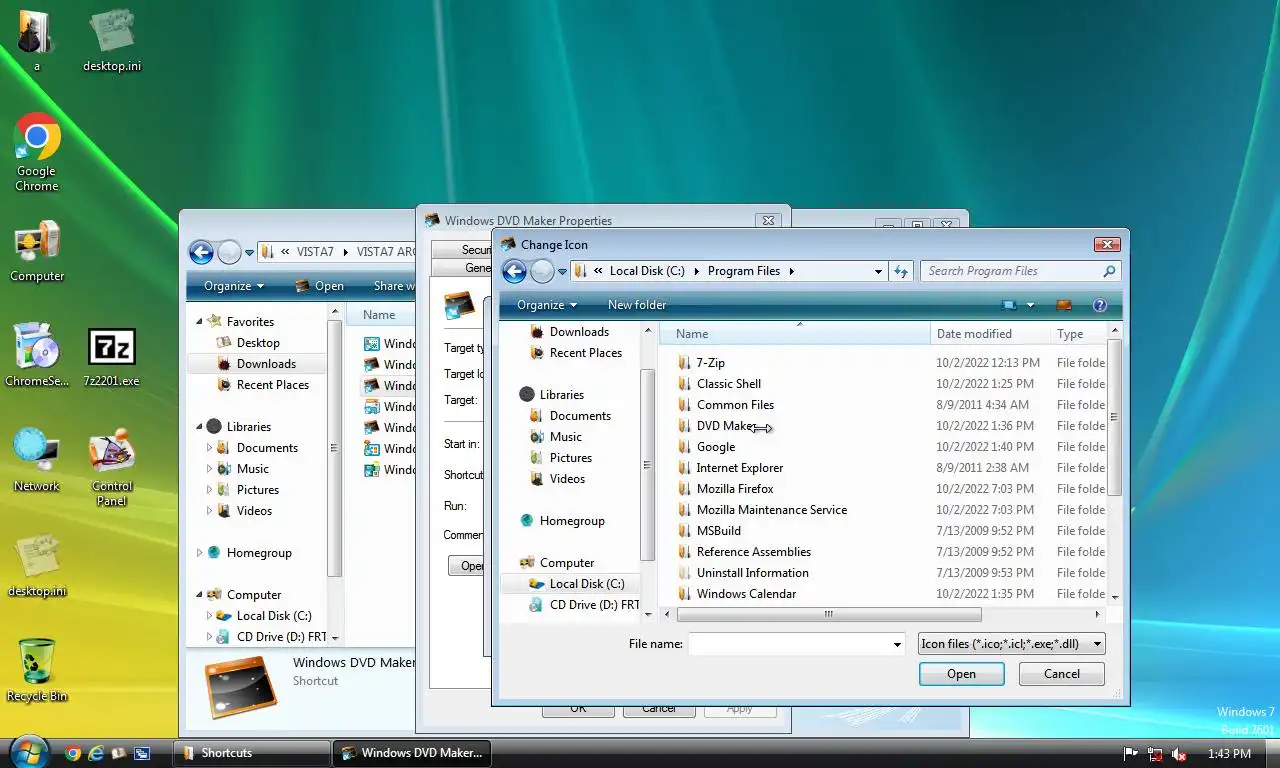Open the File name dropdown list
This screenshot has height=768, width=1280.
[897, 645]
